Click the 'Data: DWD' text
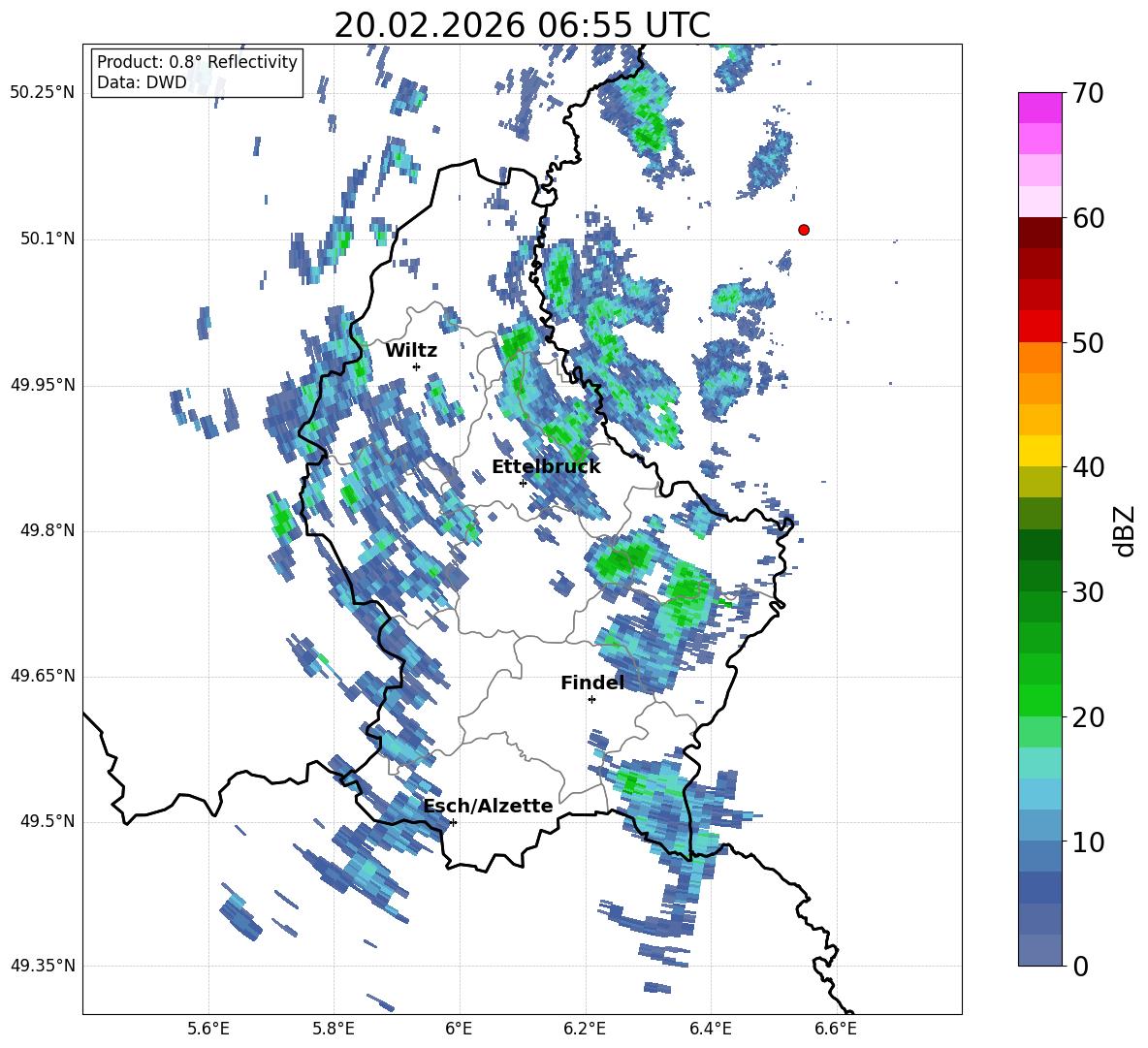The height and width of the screenshot is (1048, 1148). tap(142, 82)
